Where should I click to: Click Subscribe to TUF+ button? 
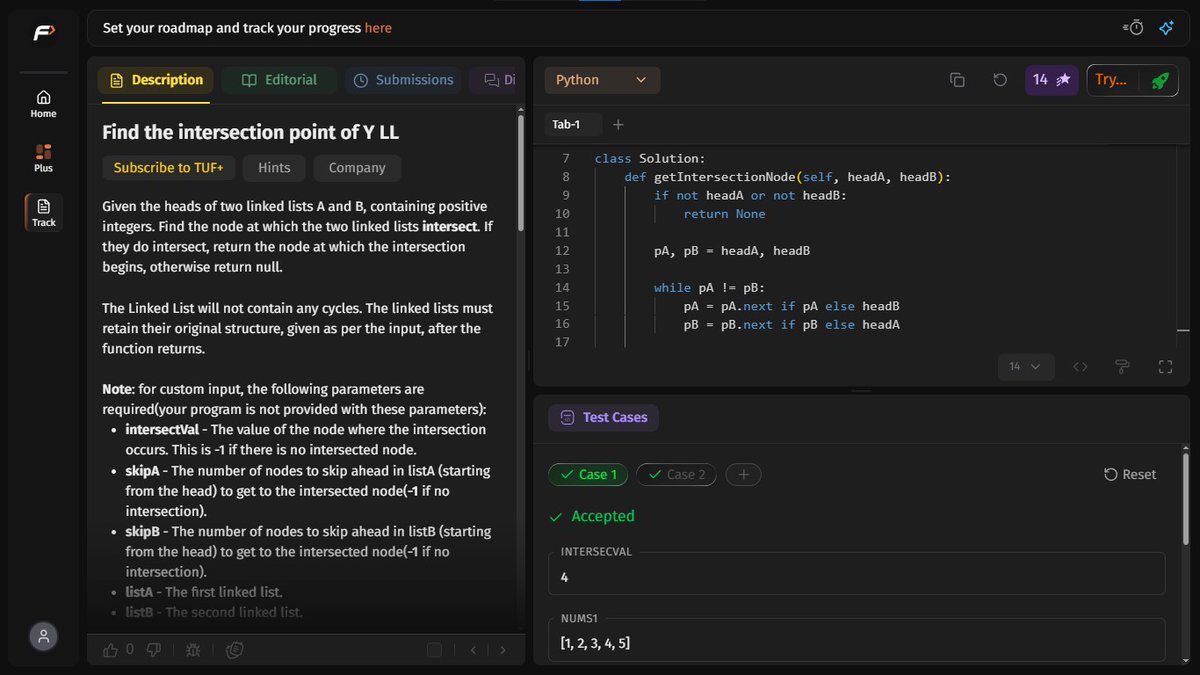pos(168,168)
